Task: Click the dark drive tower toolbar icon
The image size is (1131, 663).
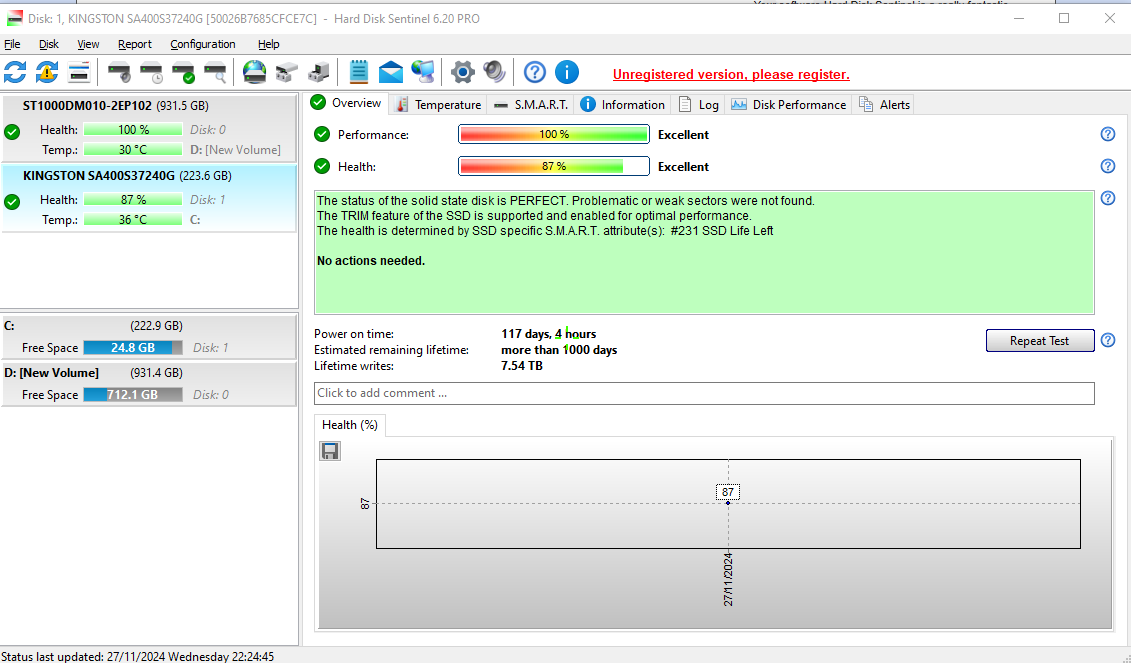Action: click(x=318, y=72)
